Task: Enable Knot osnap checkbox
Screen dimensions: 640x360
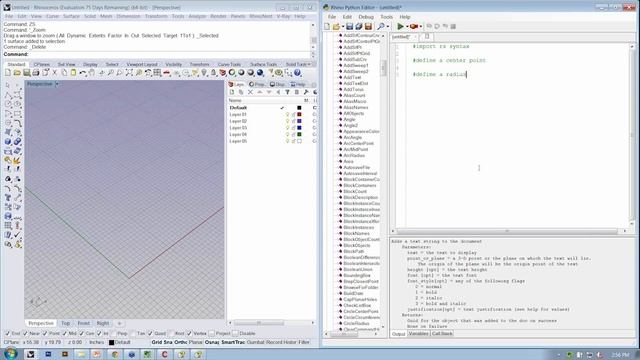Action: click(171, 333)
